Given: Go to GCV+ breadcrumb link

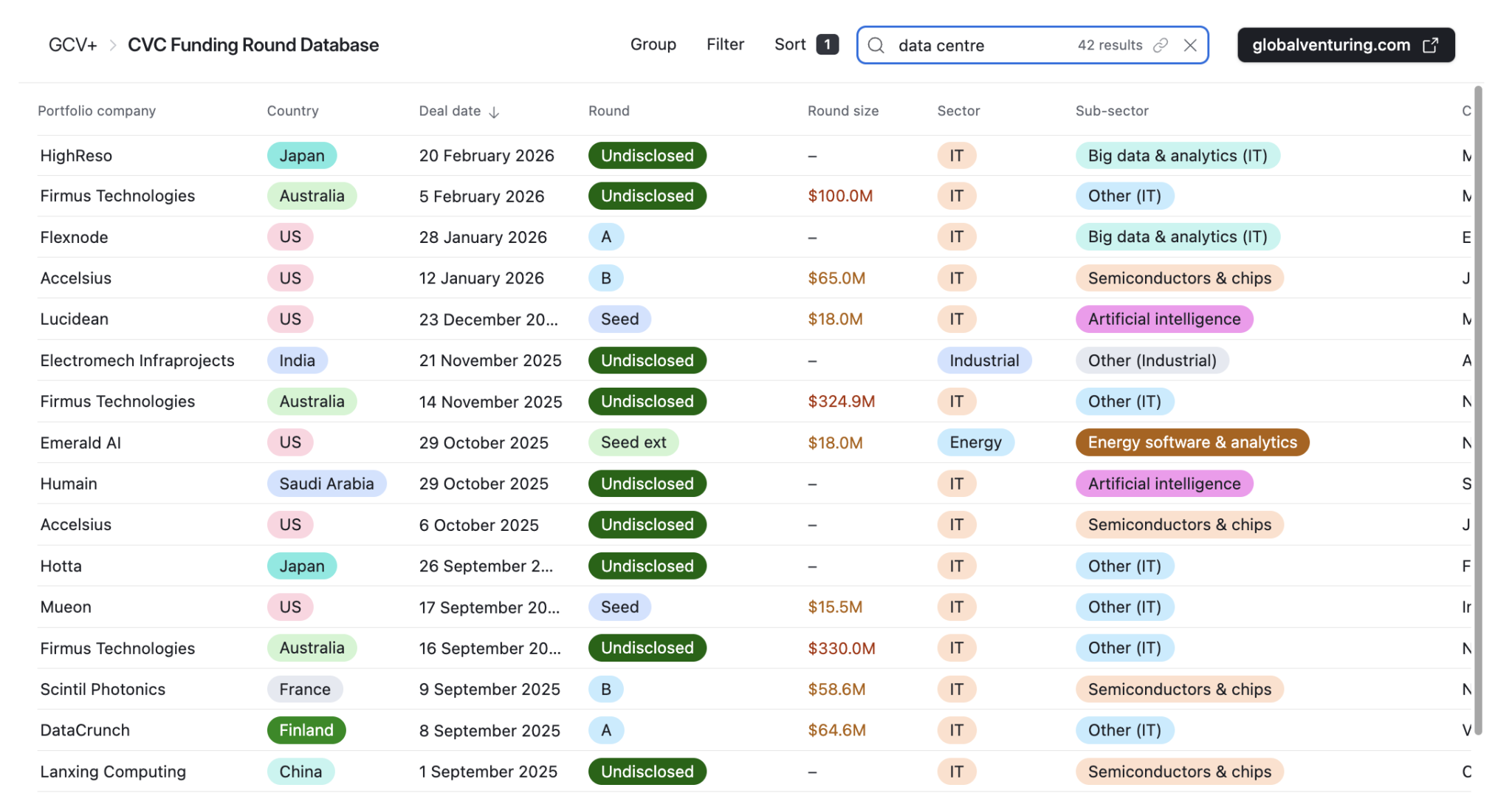Looking at the screenshot, I should point(72,45).
